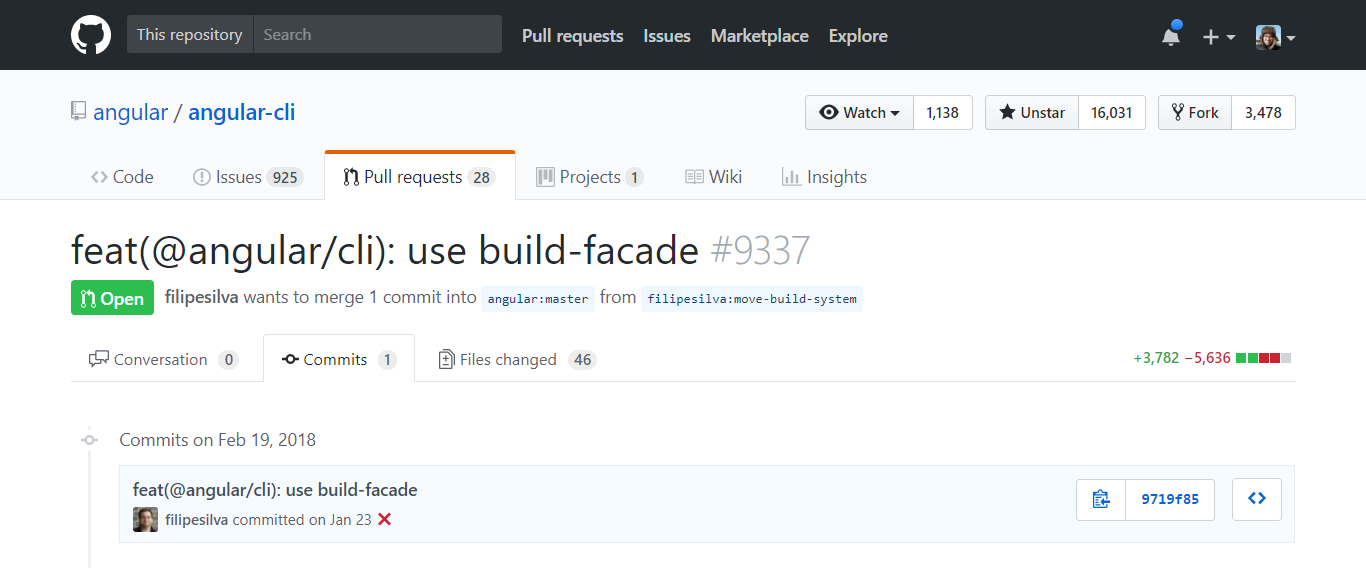Open commit hash 9719f85
This screenshot has width=1366, height=588.
(x=1170, y=499)
